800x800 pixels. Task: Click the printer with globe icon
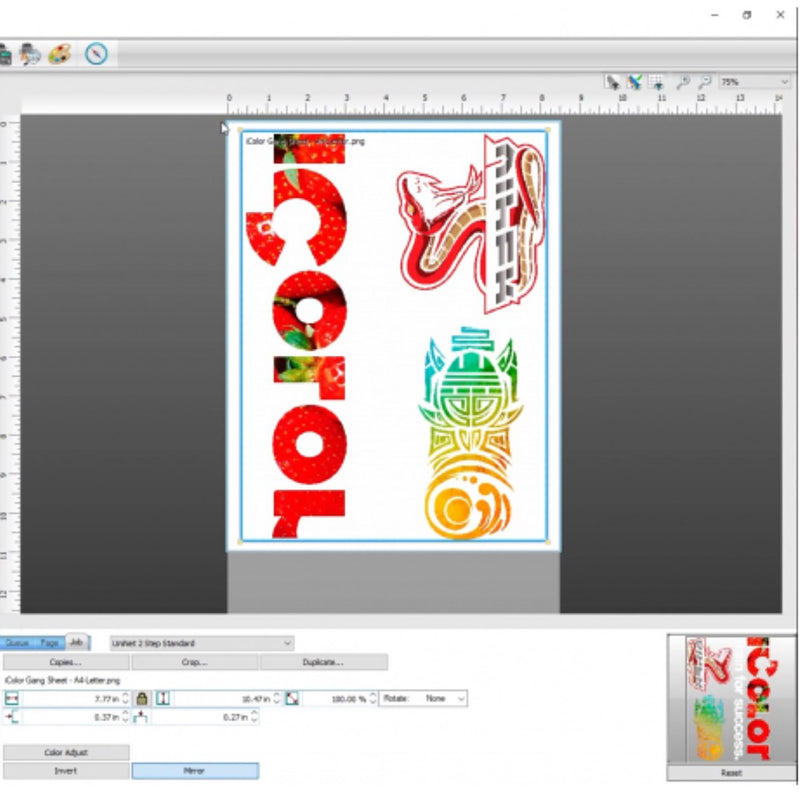pos(30,53)
